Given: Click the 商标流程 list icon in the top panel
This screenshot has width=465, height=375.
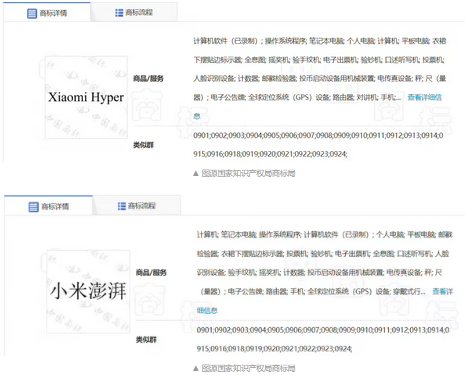Looking at the screenshot, I should [119, 13].
